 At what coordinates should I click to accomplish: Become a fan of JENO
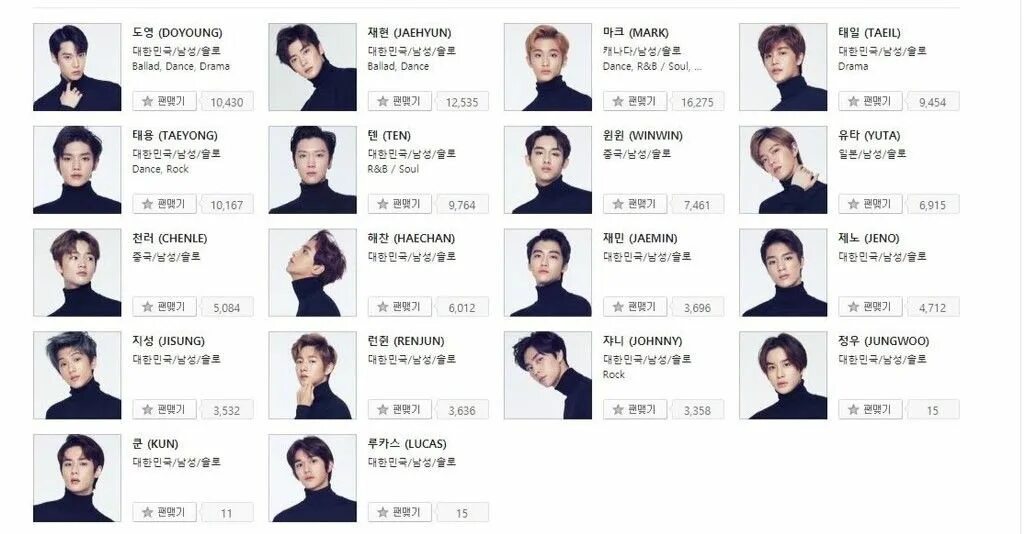(869, 306)
